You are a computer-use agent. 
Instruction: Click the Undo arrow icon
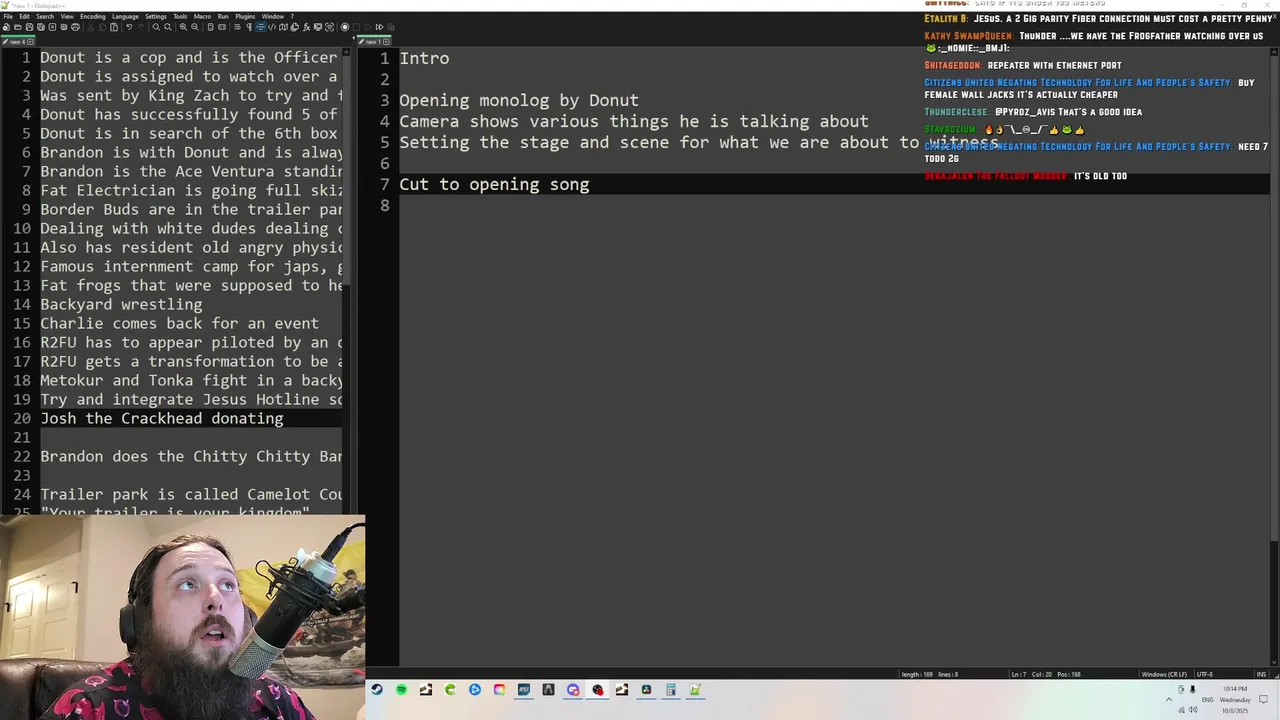tap(129, 27)
